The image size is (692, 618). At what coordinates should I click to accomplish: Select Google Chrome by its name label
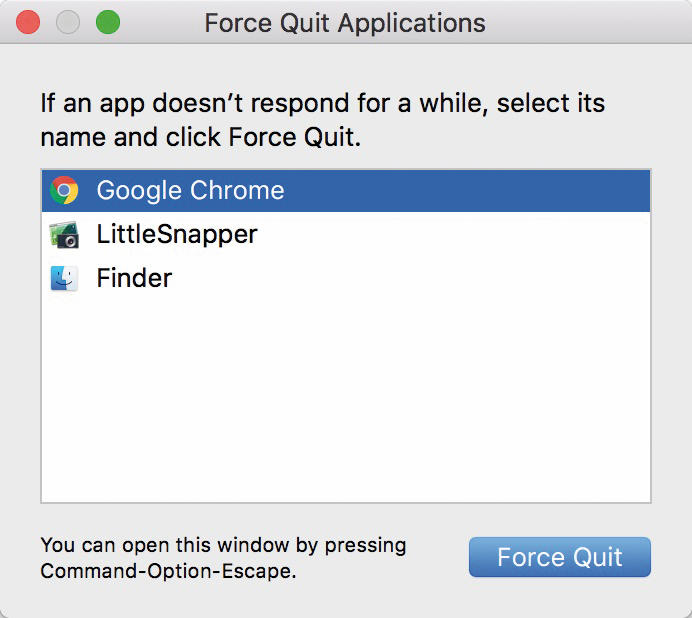pyautogui.click(x=190, y=191)
